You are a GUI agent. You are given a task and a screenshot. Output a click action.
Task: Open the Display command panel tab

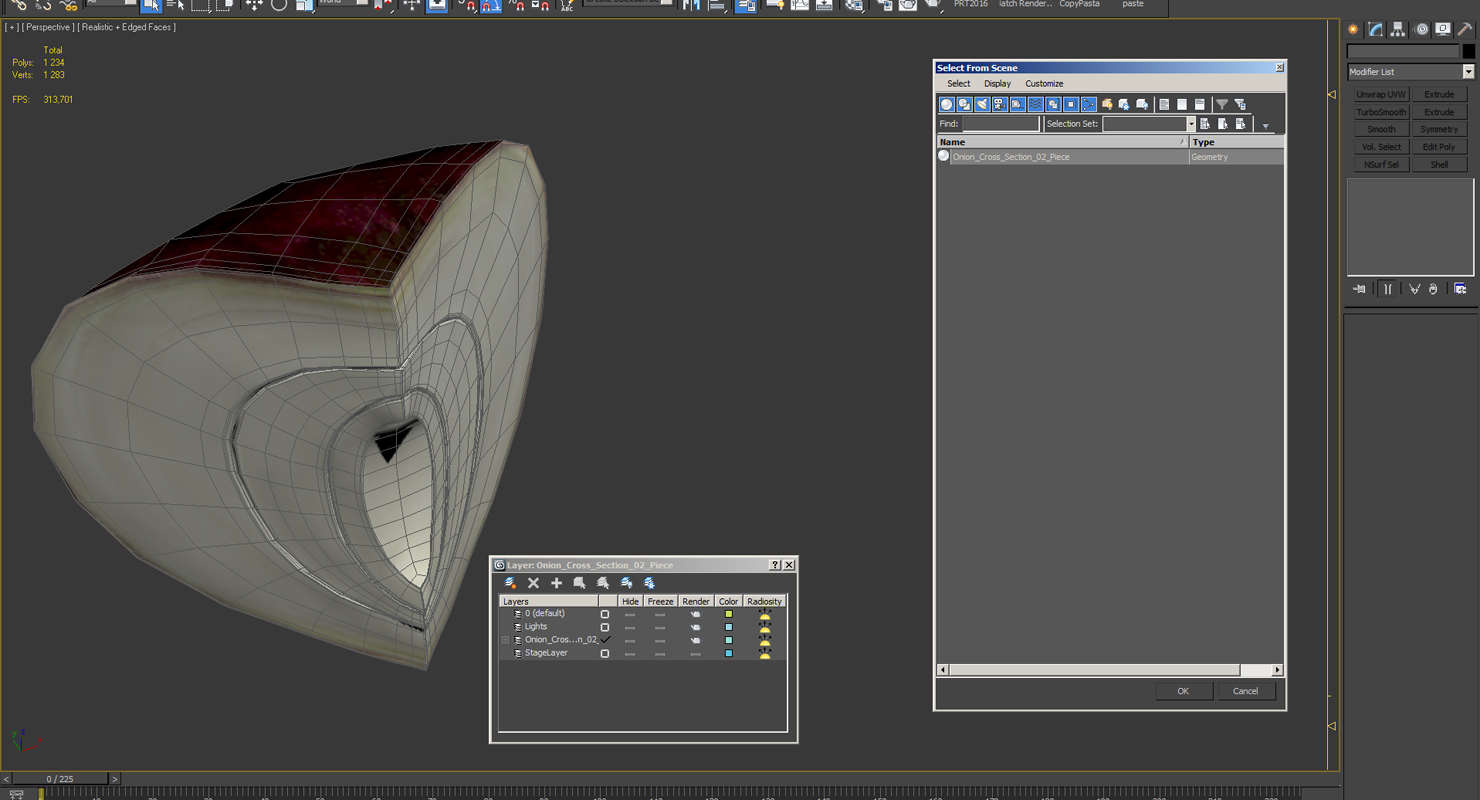click(x=1443, y=29)
